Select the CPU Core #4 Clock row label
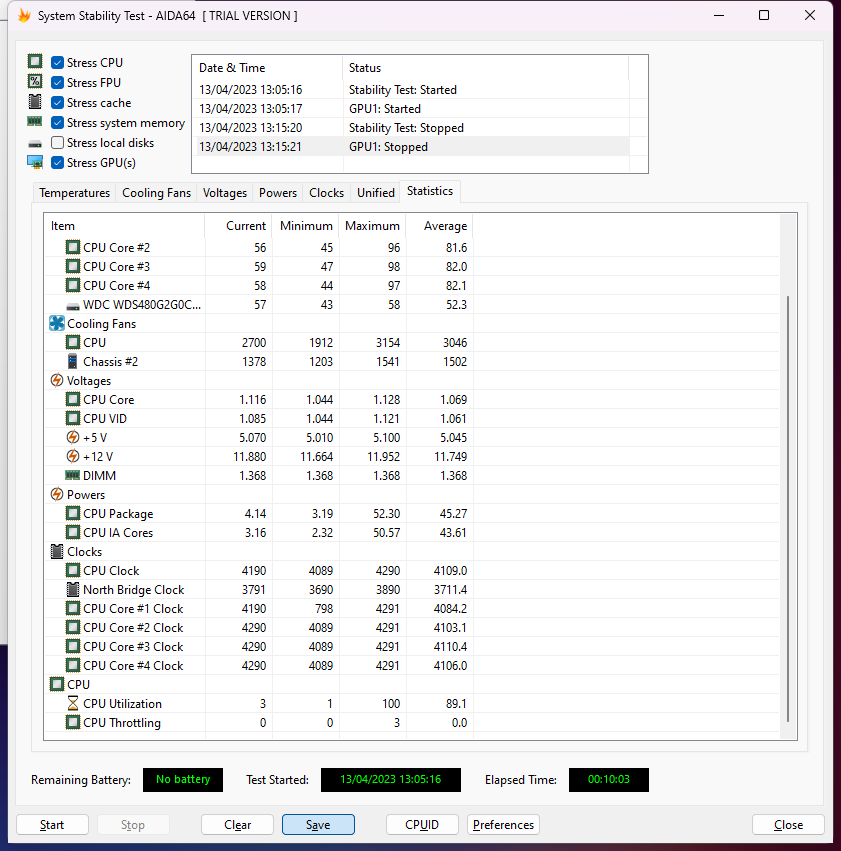The width and height of the screenshot is (841, 851). tap(133, 665)
